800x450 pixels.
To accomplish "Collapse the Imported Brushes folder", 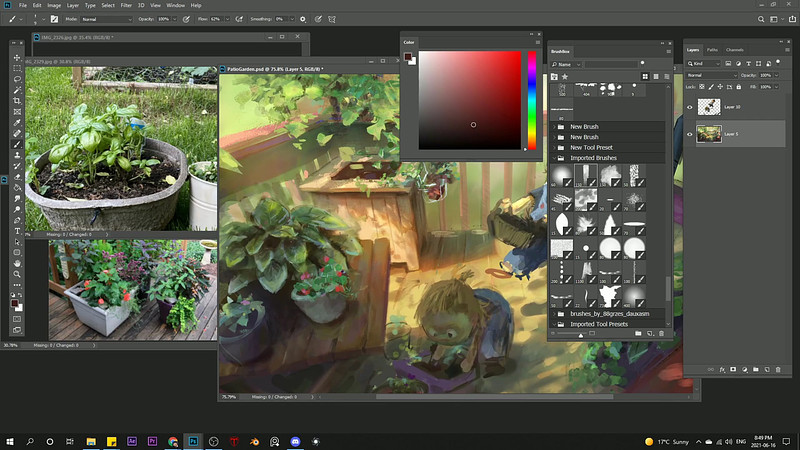I will click(555, 158).
